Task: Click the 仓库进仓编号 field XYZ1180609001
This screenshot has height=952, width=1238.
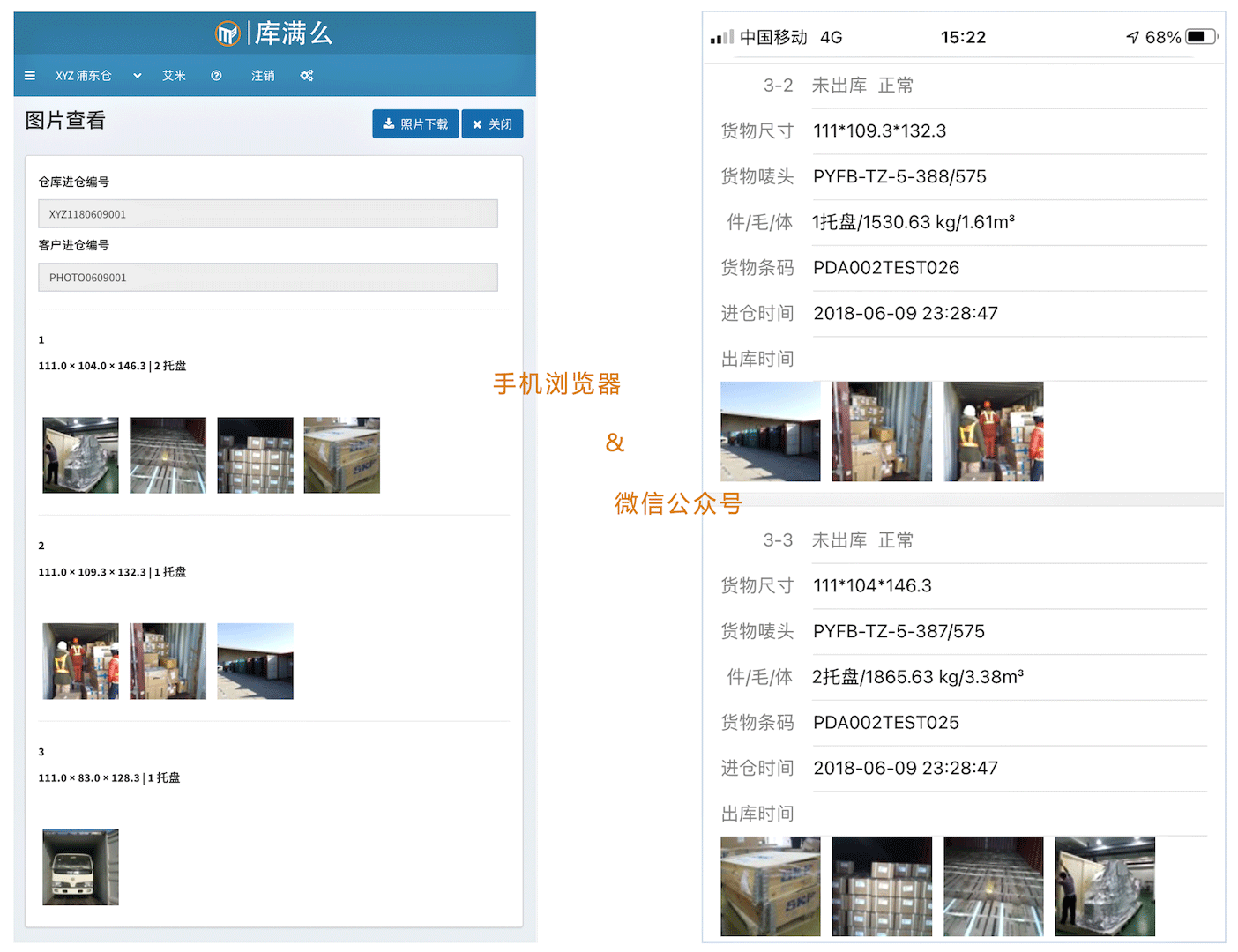Action: click(x=268, y=214)
